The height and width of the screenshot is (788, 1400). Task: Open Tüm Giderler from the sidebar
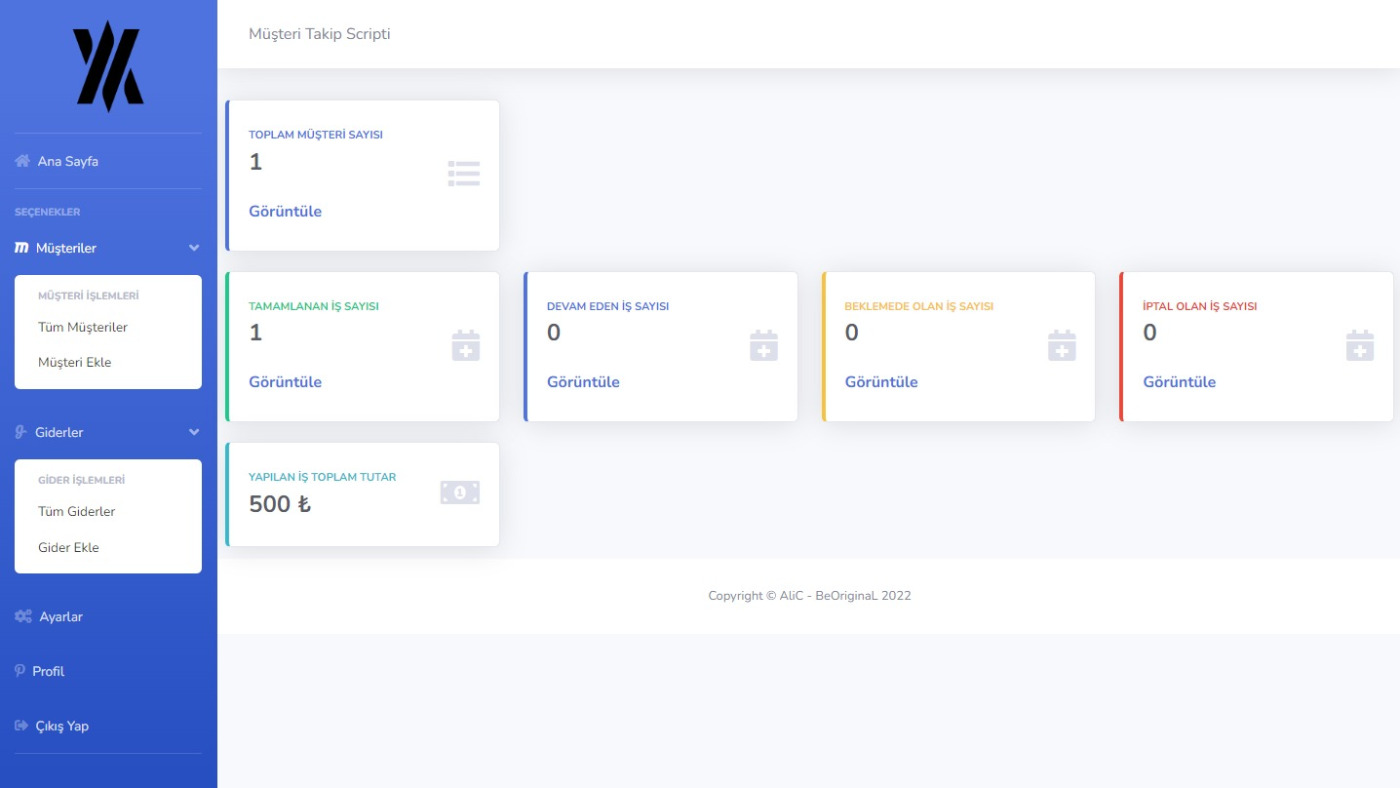point(76,511)
